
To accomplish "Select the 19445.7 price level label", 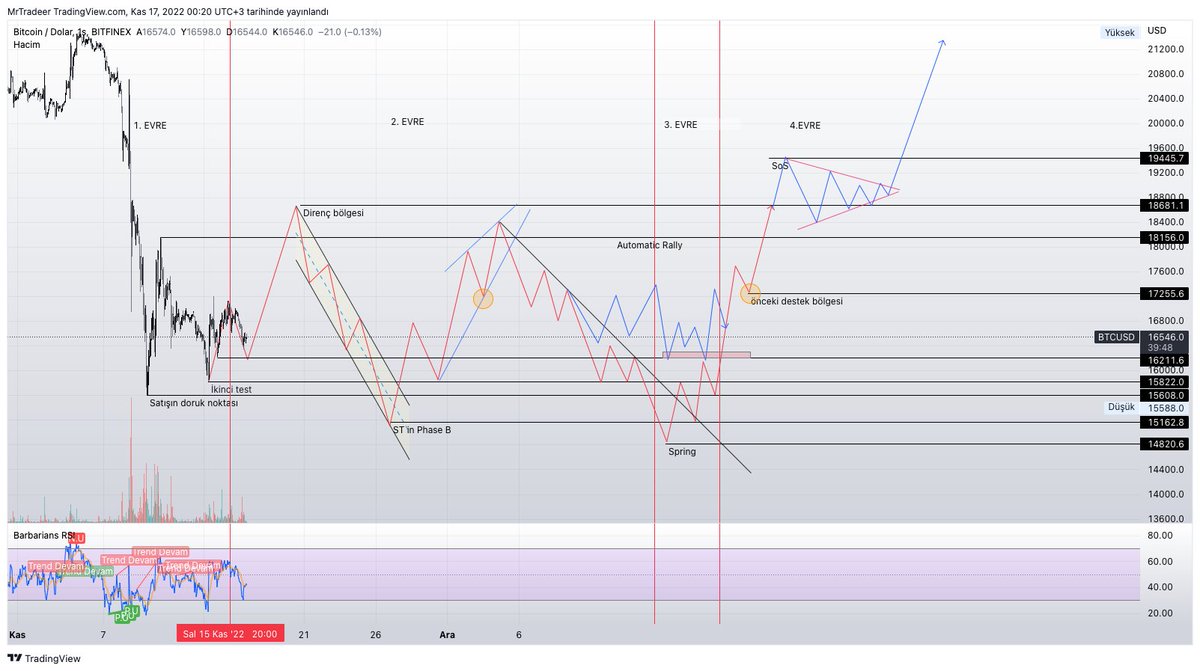I will coord(1166,159).
